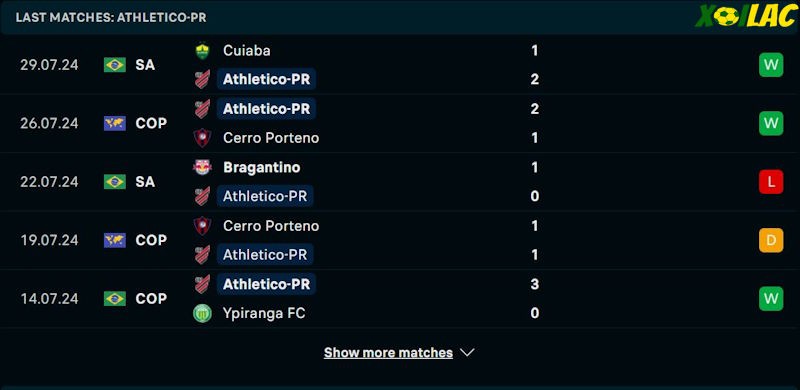The image size is (800, 390).
Task: Click Athletico-PR crest in 14.07.24 match
Action: click(202, 284)
